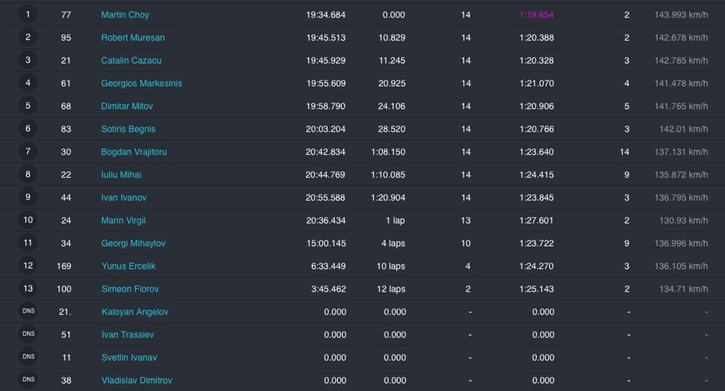Click position 7 circle badge

pyautogui.click(x=28, y=151)
